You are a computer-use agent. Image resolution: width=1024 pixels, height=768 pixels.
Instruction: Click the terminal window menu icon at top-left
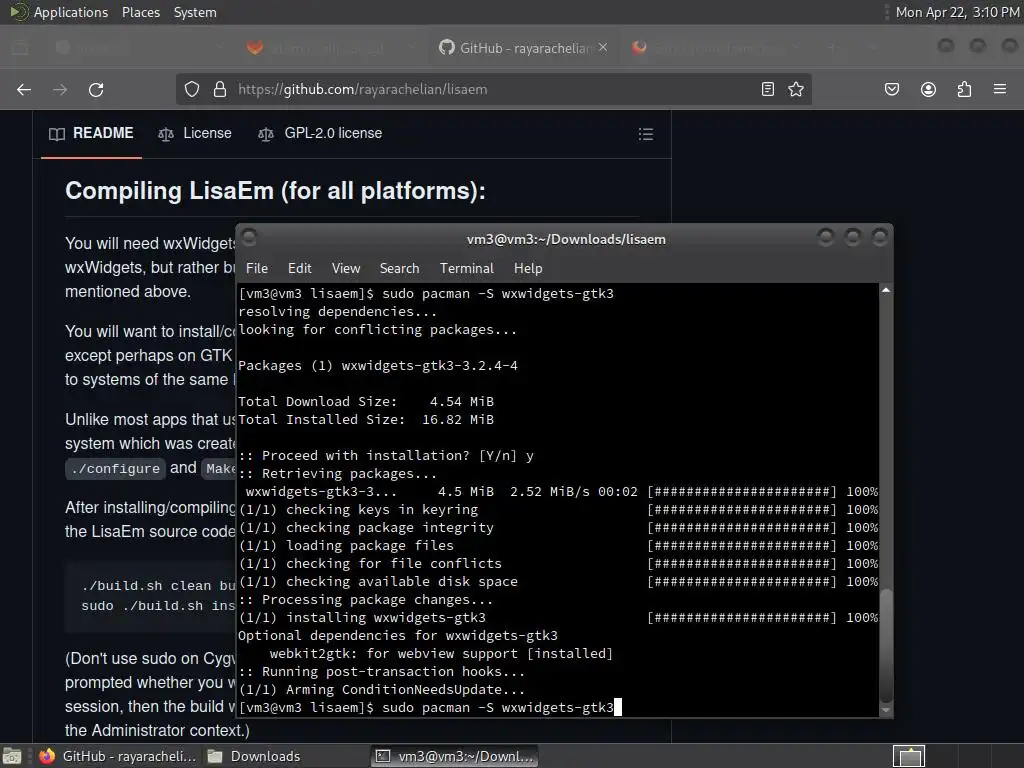pos(249,238)
